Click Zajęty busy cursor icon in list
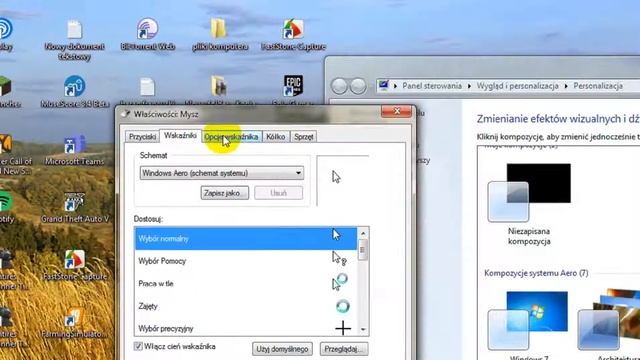Image resolution: width=640 pixels, height=360 pixels. point(342,306)
